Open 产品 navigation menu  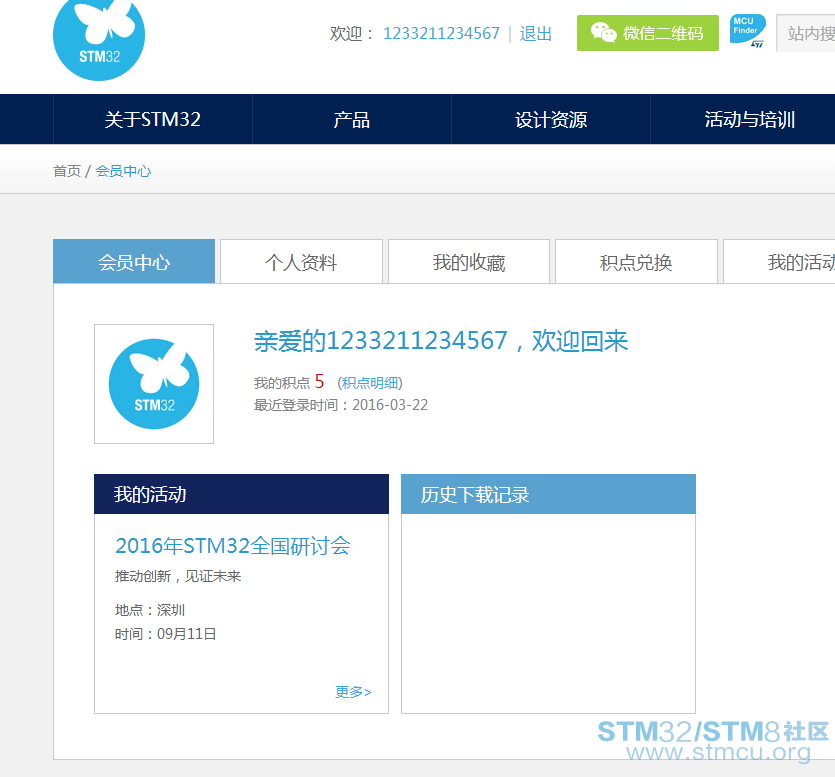tap(351, 119)
